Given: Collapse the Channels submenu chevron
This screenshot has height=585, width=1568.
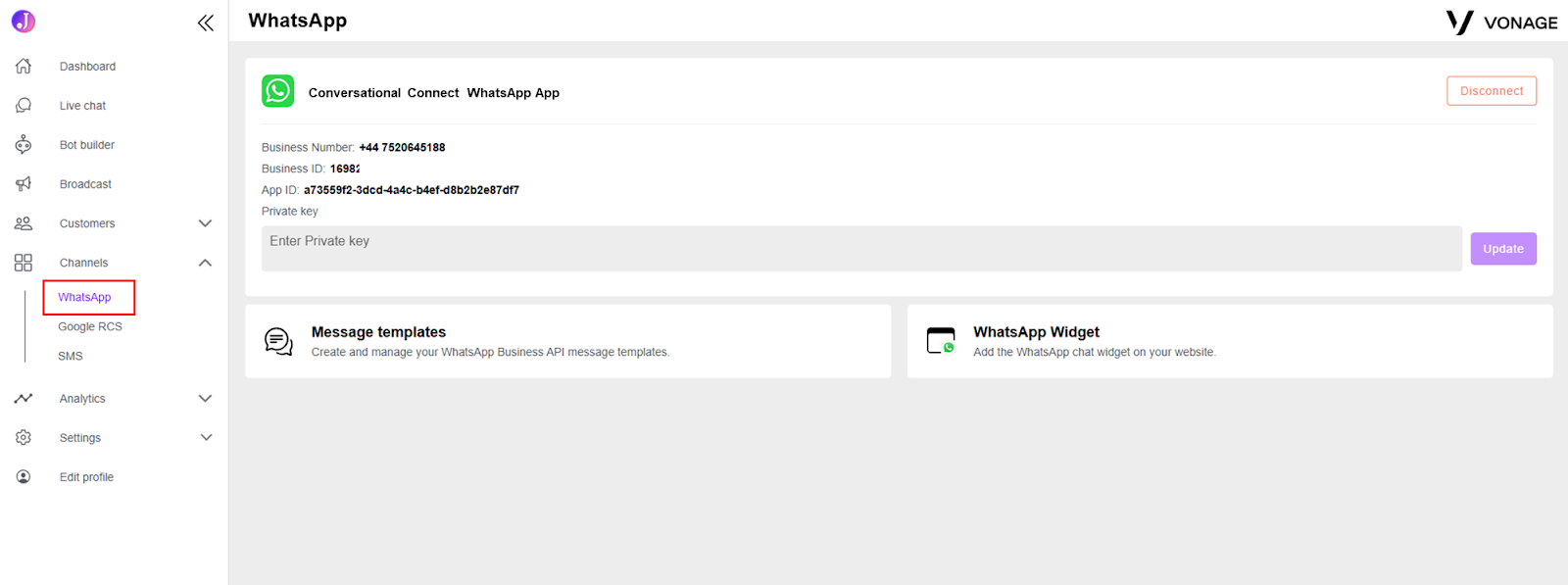Looking at the screenshot, I should [205, 263].
